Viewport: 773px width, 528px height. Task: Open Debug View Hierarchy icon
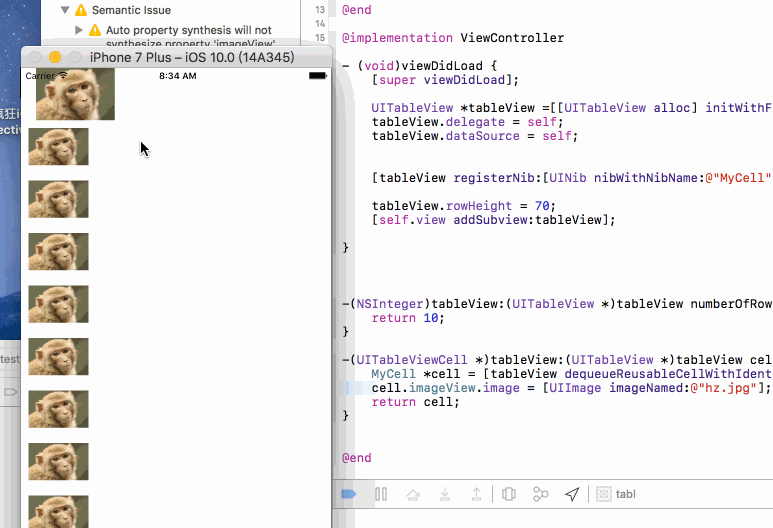point(509,494)
